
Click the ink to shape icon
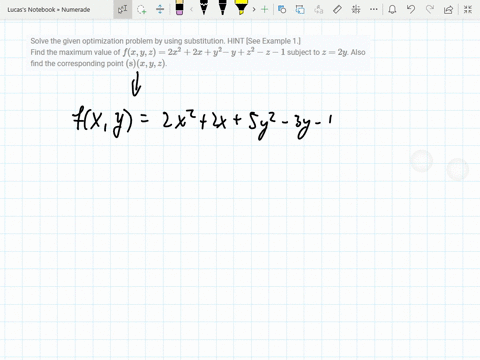coord(300,9)
